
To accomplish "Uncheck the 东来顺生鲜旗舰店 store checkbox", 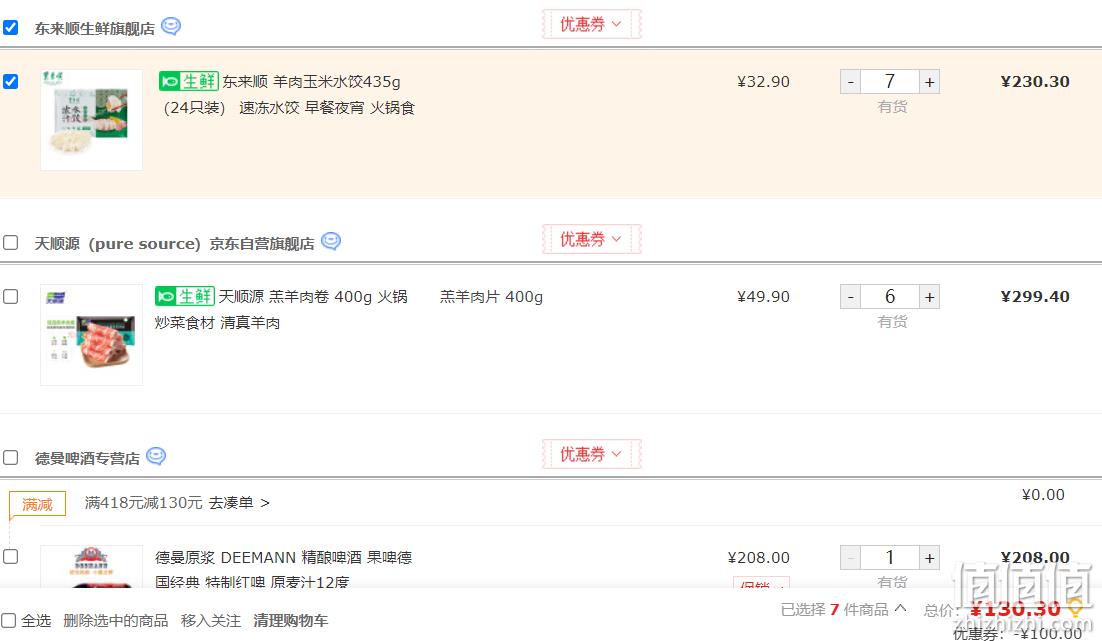I will [11, 27].
